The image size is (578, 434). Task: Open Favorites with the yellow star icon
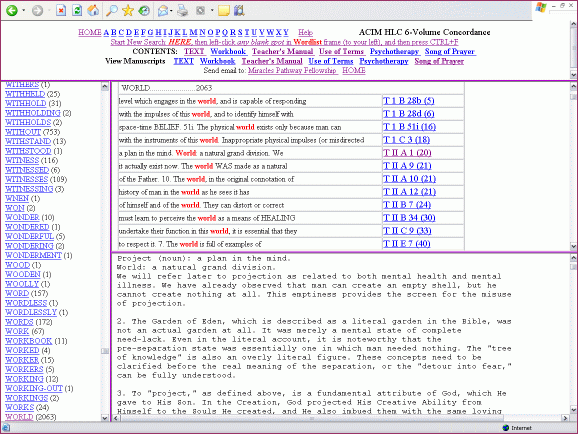click(x=128, y=11)
